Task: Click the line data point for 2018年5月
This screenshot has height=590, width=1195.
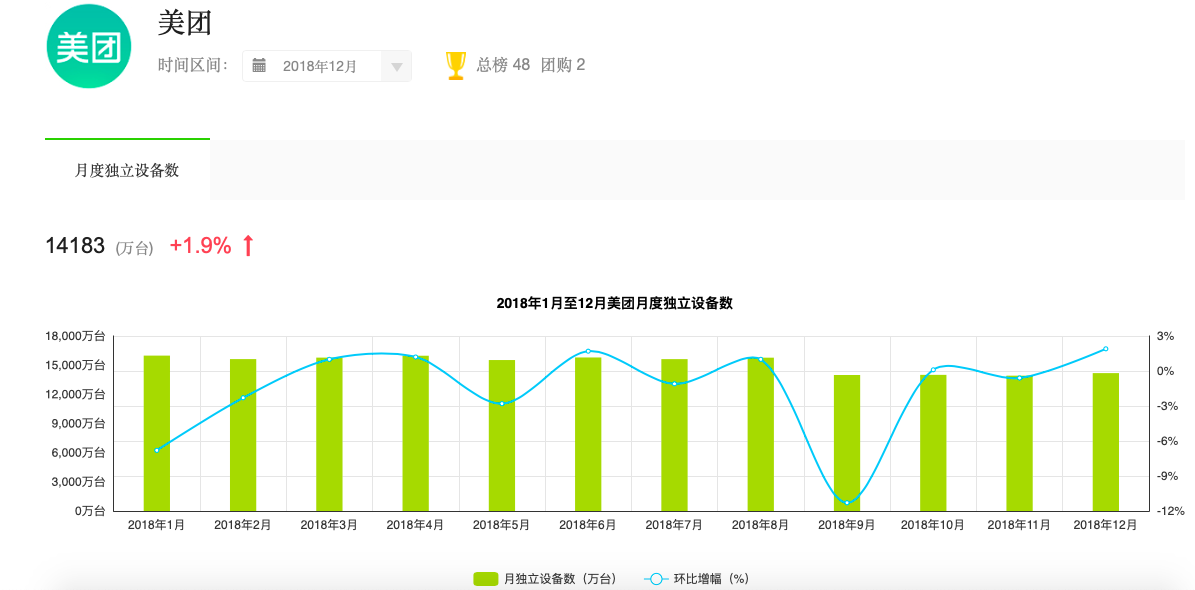Action: click(x=502, y=403)
